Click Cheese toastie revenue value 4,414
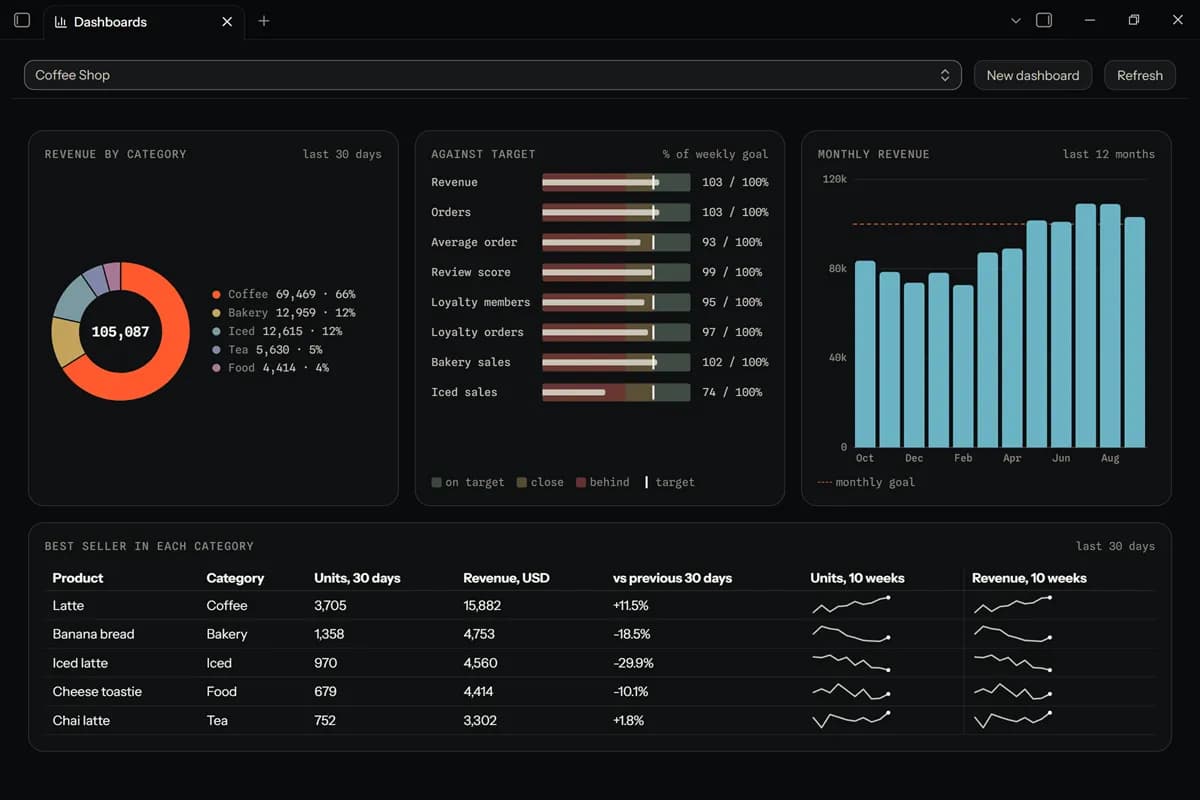 coord(480,692)
